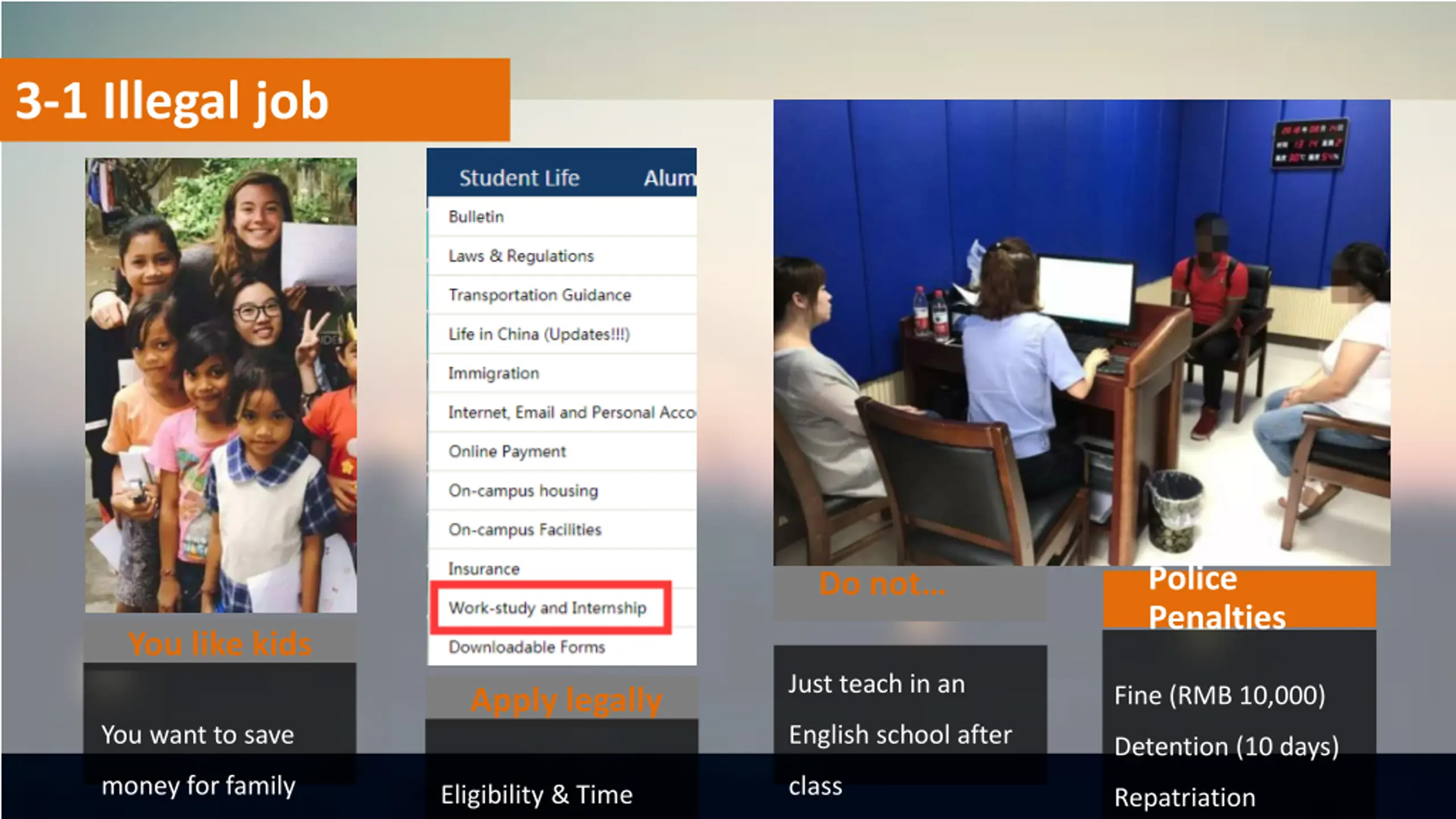Open Transportation Guidance in the menu

tap(562, 295)
